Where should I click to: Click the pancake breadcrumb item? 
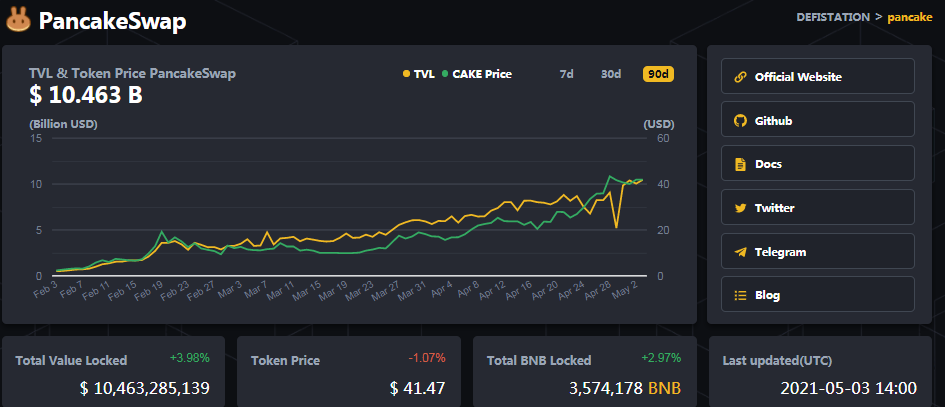(x=910, y=17)
